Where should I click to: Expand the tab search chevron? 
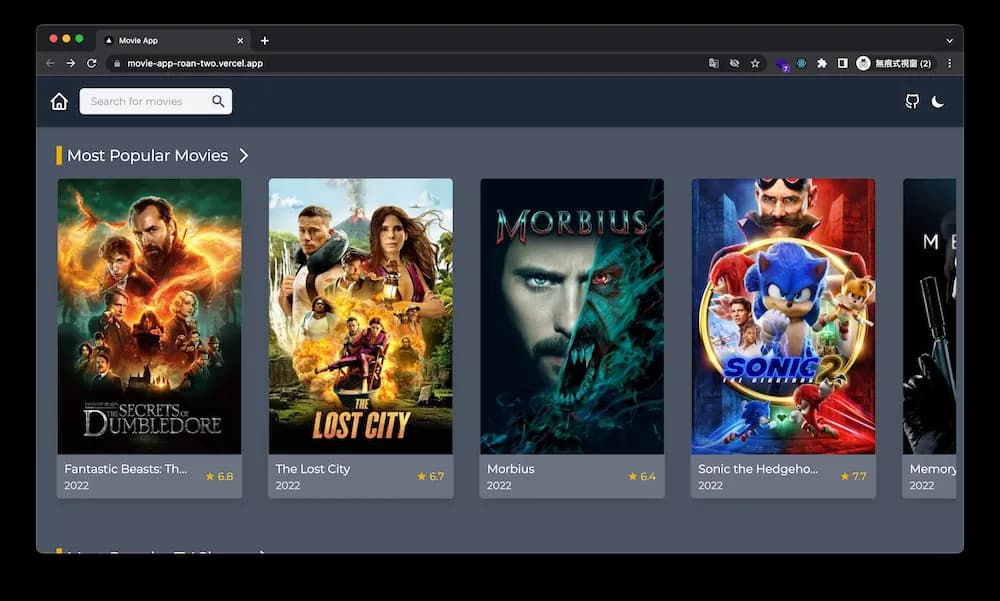click(948, 40)
